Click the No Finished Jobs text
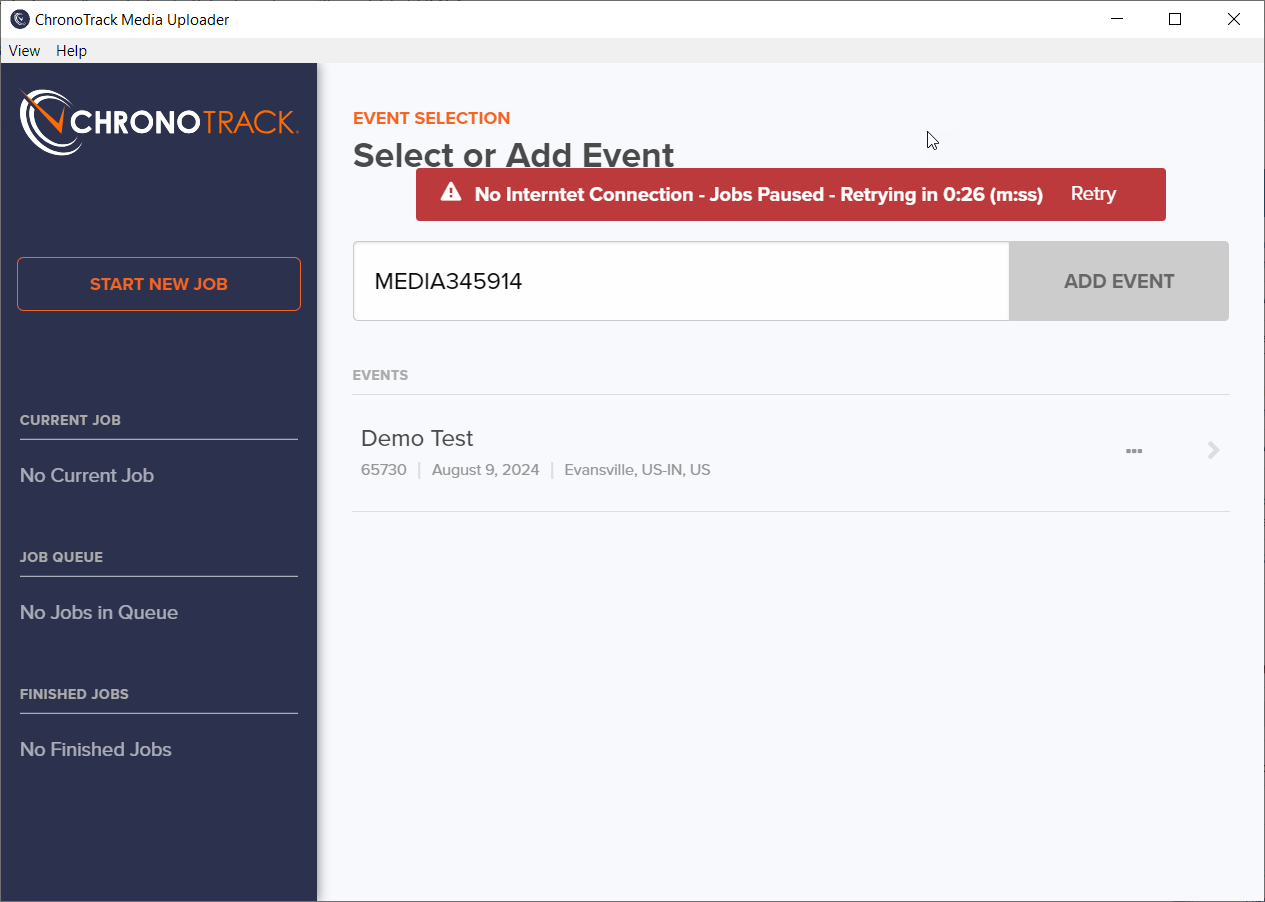The image size is (1265, 902). [96, 750]
